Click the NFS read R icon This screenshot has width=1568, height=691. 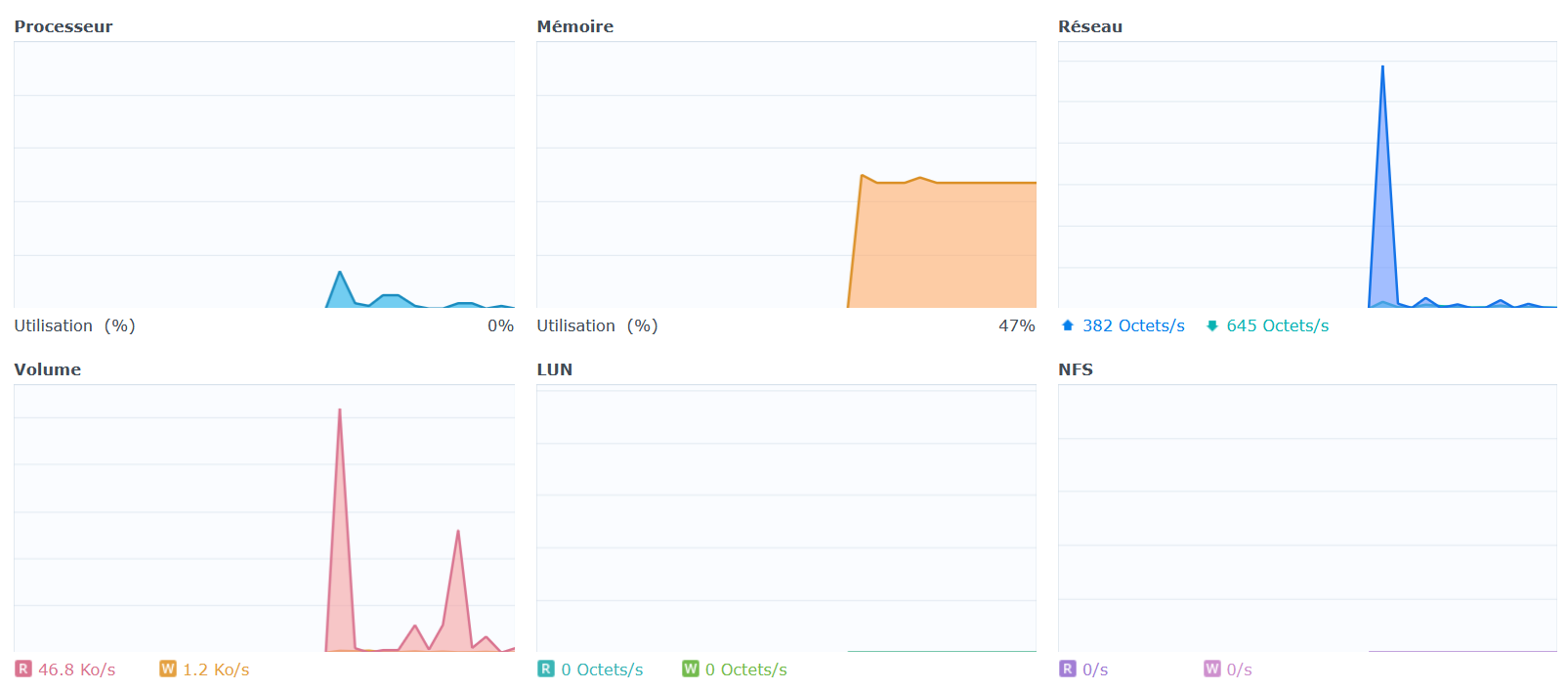tap(1068, 669)
